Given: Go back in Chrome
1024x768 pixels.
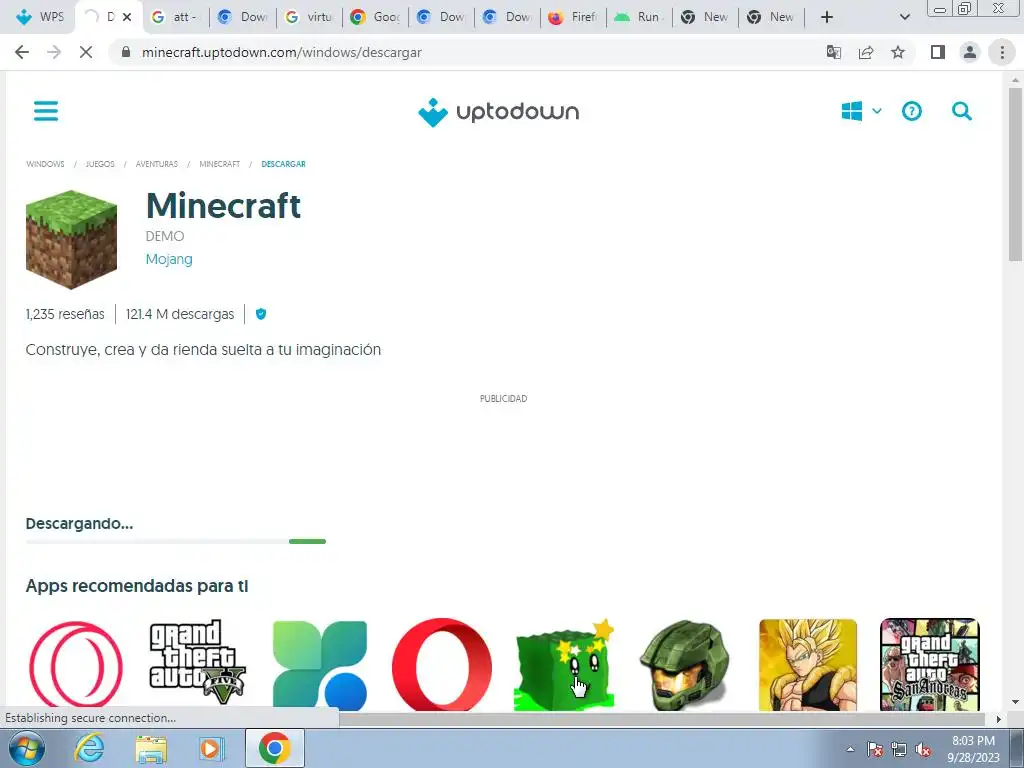Looking at the screenshot, I should [x=22, y=52].
